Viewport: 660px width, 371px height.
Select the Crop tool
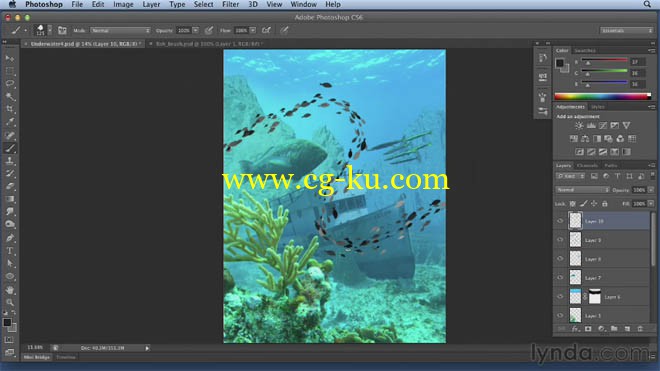pos(10,109)
